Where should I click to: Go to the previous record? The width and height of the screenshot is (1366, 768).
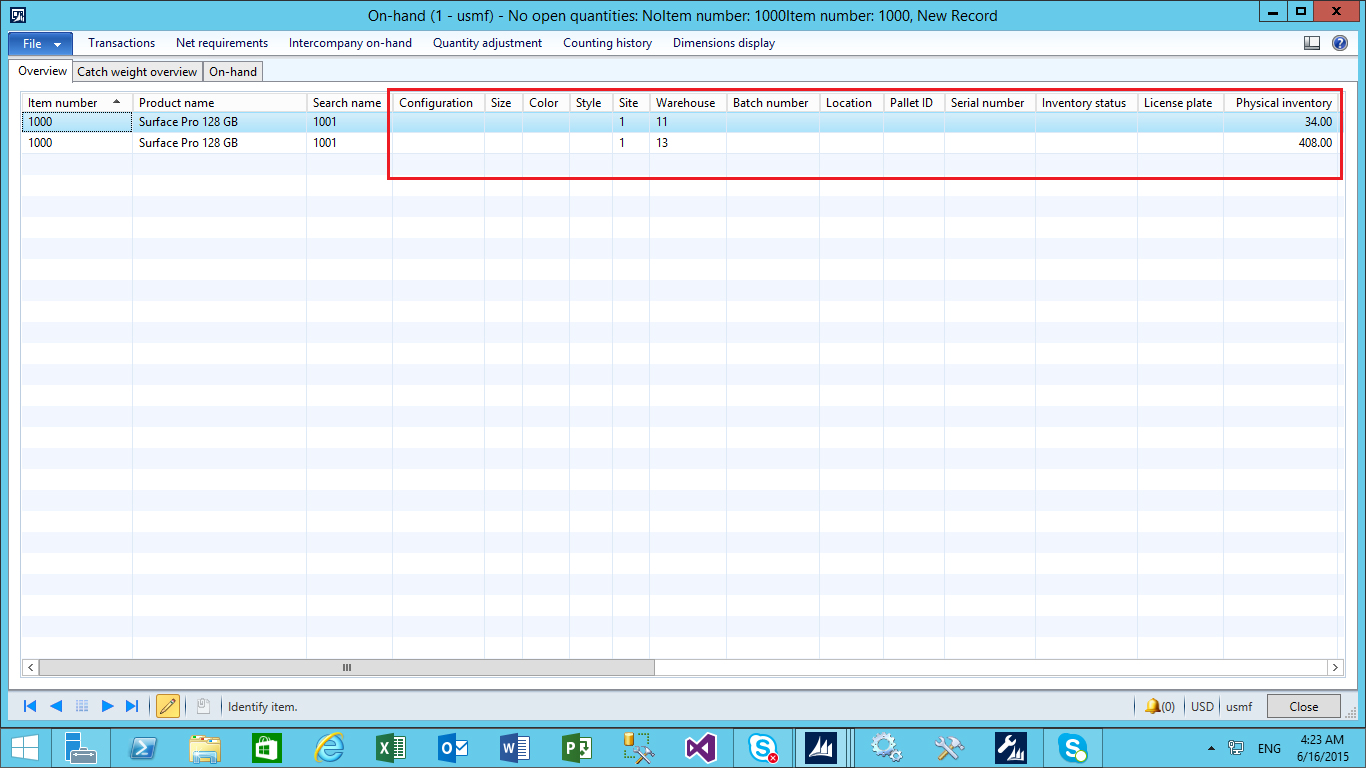[x=56, y=706]
